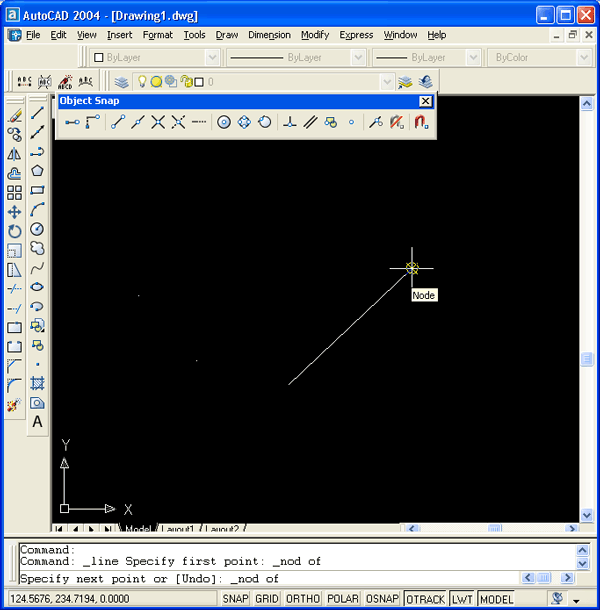
Task: Open Object Snap Settings magnet icon
Action: point(421,122)
